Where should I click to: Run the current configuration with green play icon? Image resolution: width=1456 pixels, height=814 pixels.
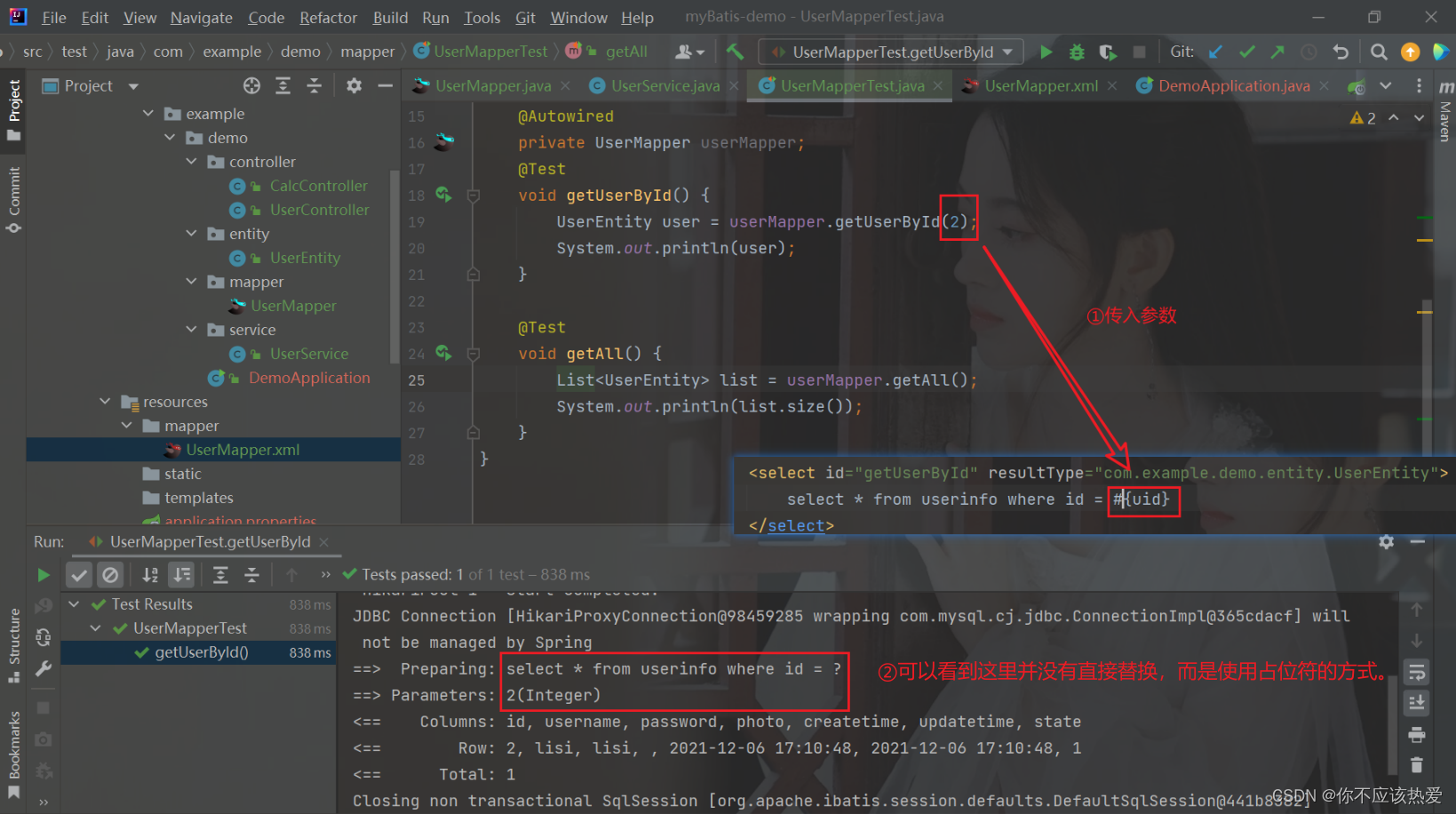[x=1046, y=52]
